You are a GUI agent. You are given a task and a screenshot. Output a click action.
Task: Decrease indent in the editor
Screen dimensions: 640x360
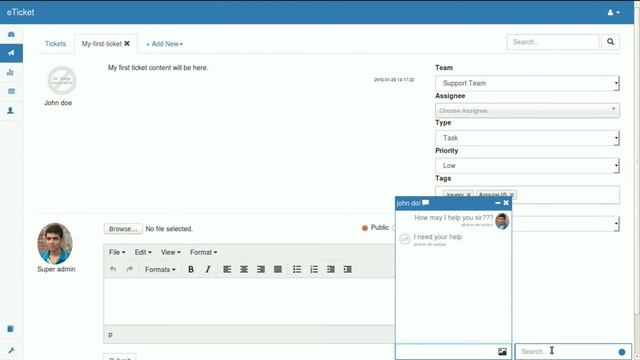click(x=331, y=269)
